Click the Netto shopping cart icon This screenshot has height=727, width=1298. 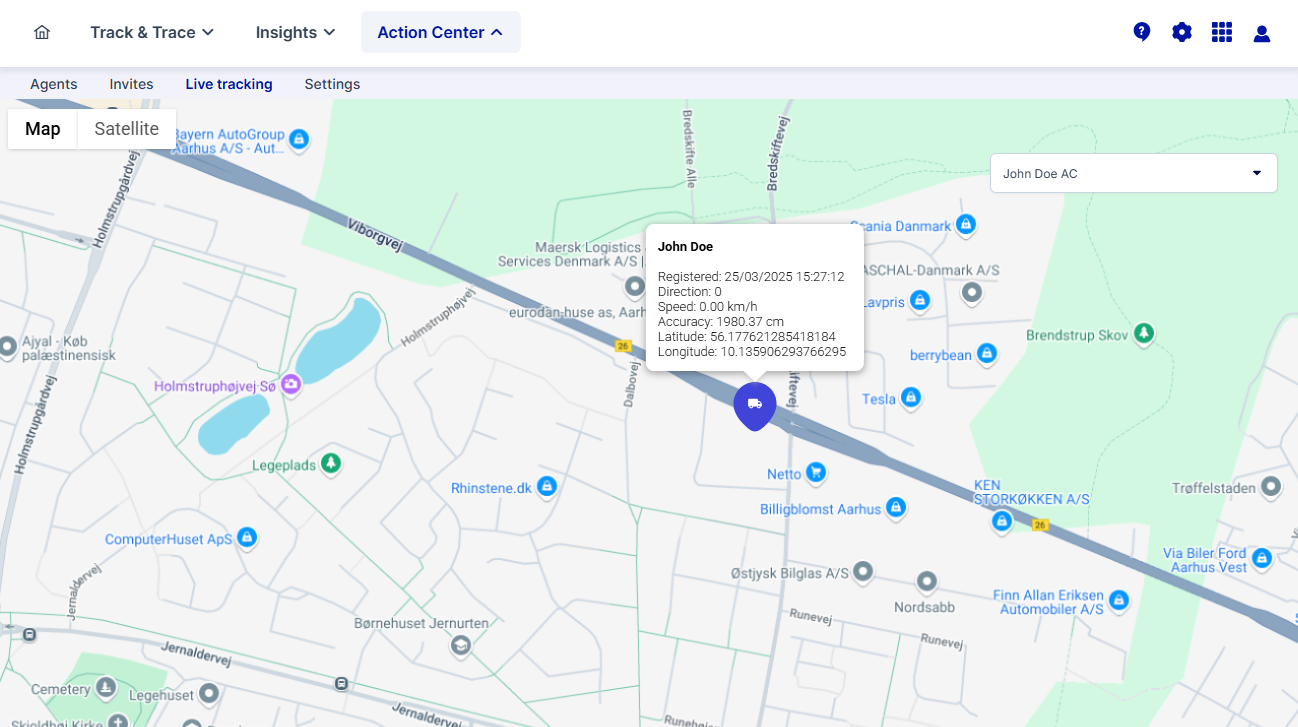point(817,472)
